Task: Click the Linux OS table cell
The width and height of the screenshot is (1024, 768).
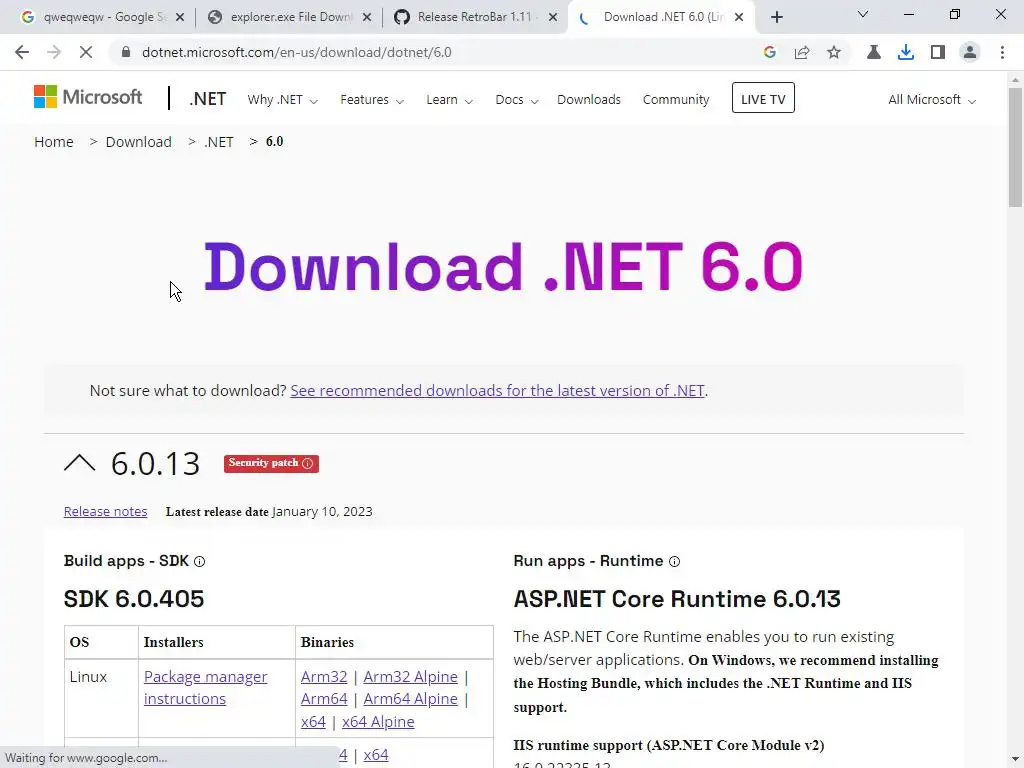Action: pyautogui.click(x=101, y=699)
